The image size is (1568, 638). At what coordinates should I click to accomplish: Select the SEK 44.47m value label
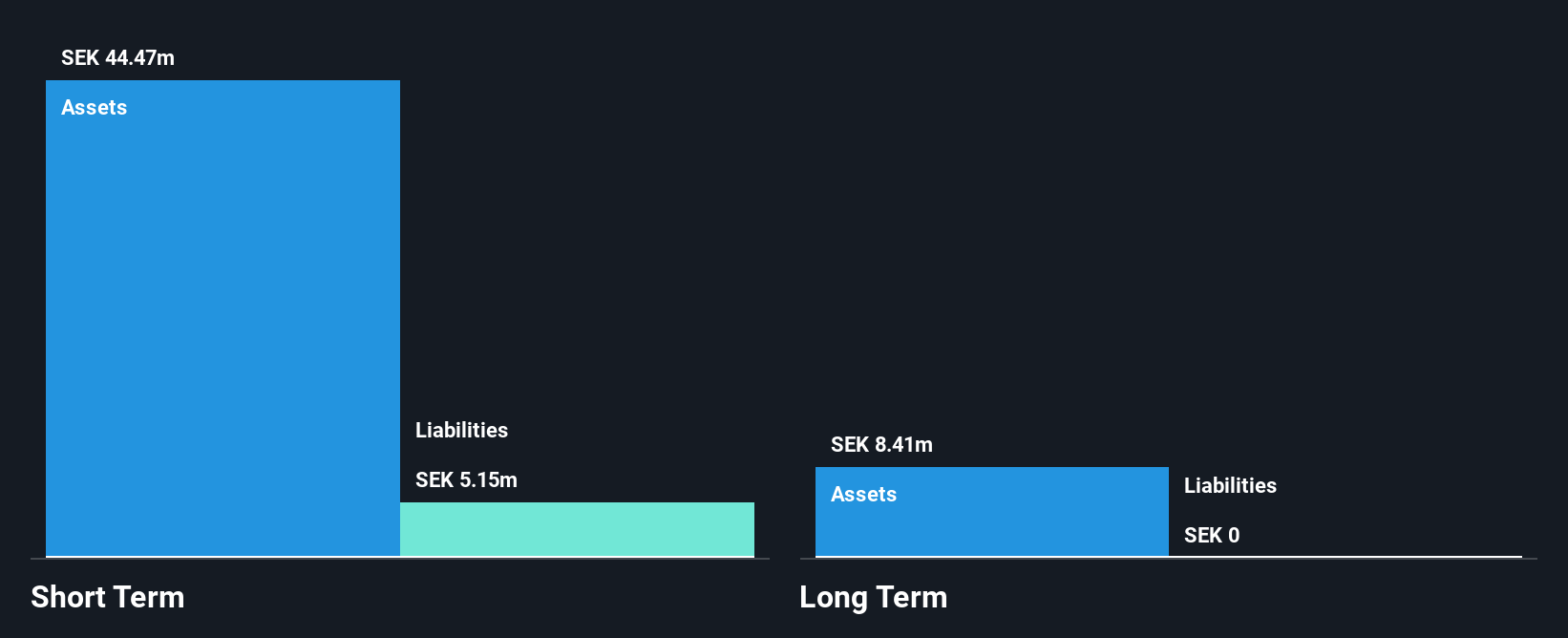tap(117, 58)
